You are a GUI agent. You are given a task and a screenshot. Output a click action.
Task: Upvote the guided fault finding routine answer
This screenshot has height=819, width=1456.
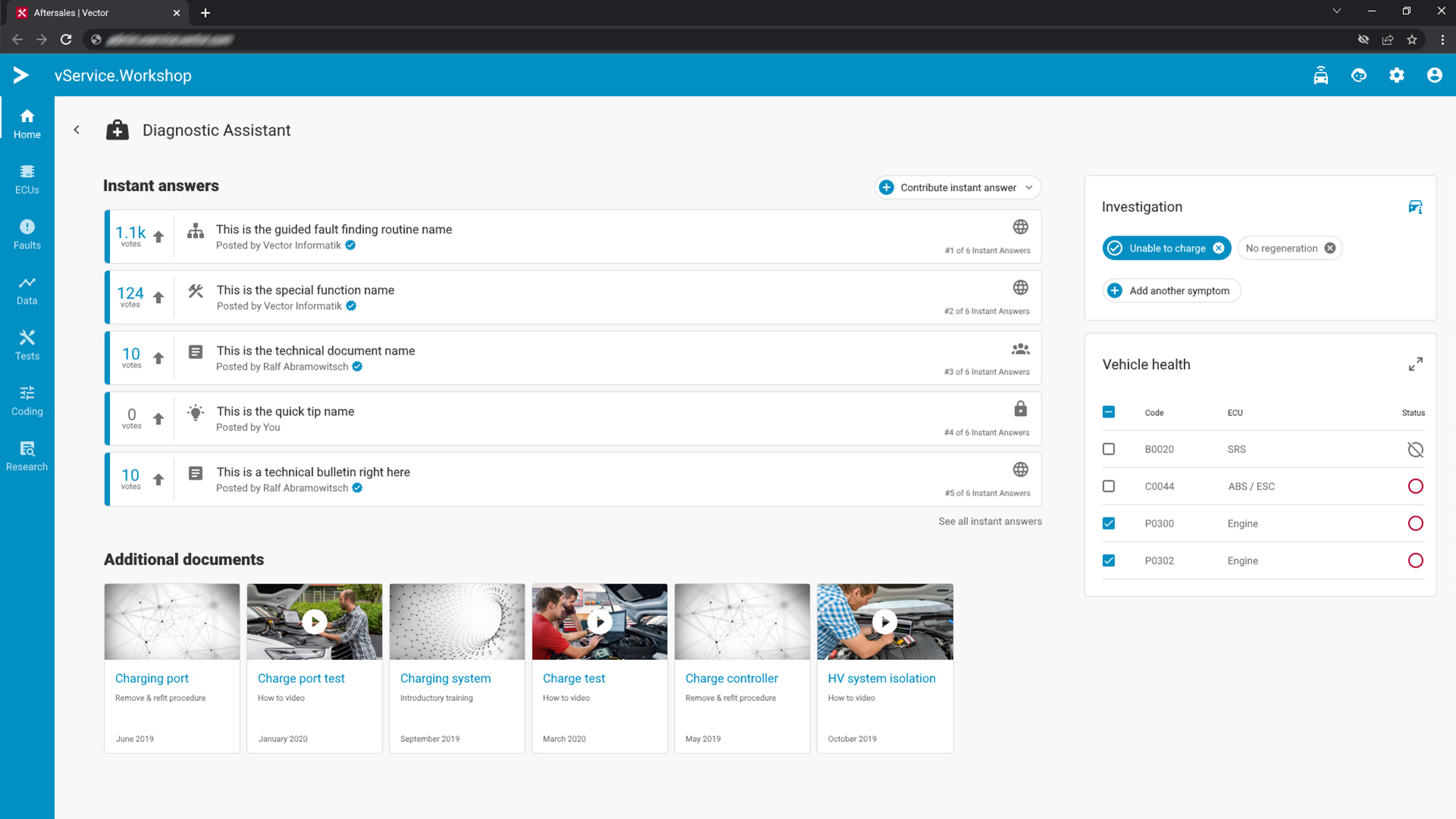[158, 236]
